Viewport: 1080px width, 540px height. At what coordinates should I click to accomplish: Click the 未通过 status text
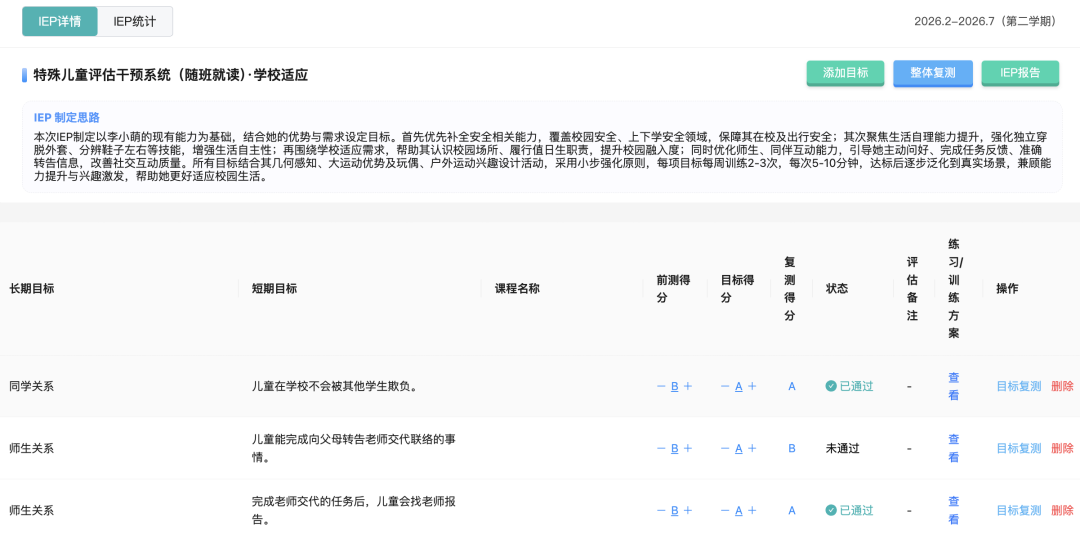pyautogui.click(x=842, y=448)
